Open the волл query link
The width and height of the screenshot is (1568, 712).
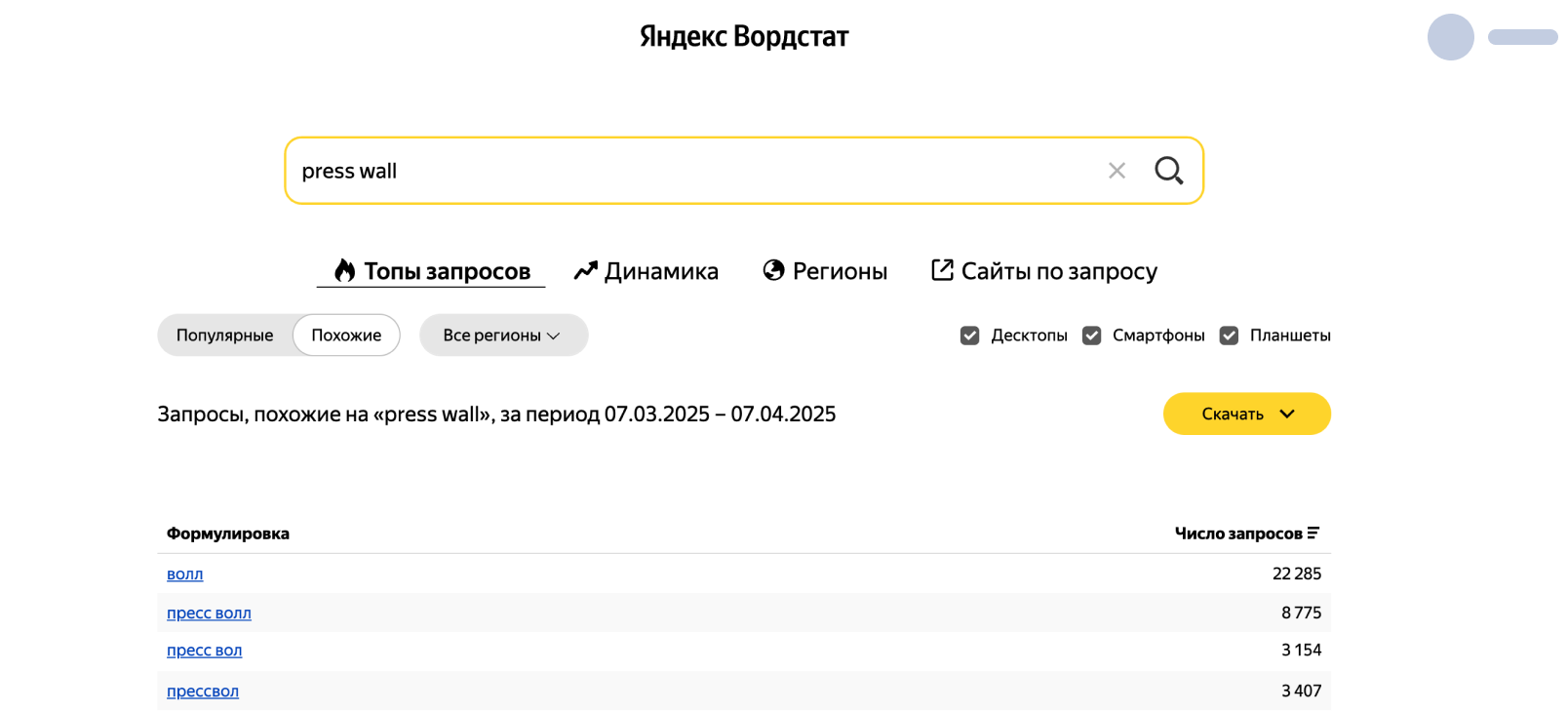point(184,574)
